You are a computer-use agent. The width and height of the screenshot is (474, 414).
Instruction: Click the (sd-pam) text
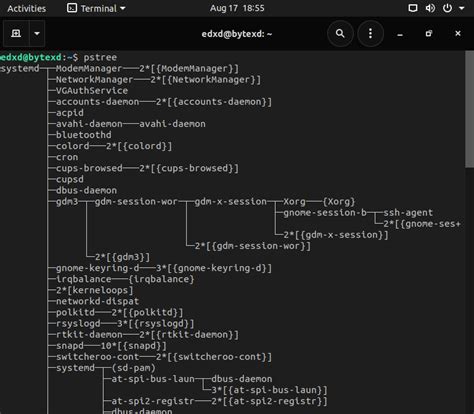point(134,368)
